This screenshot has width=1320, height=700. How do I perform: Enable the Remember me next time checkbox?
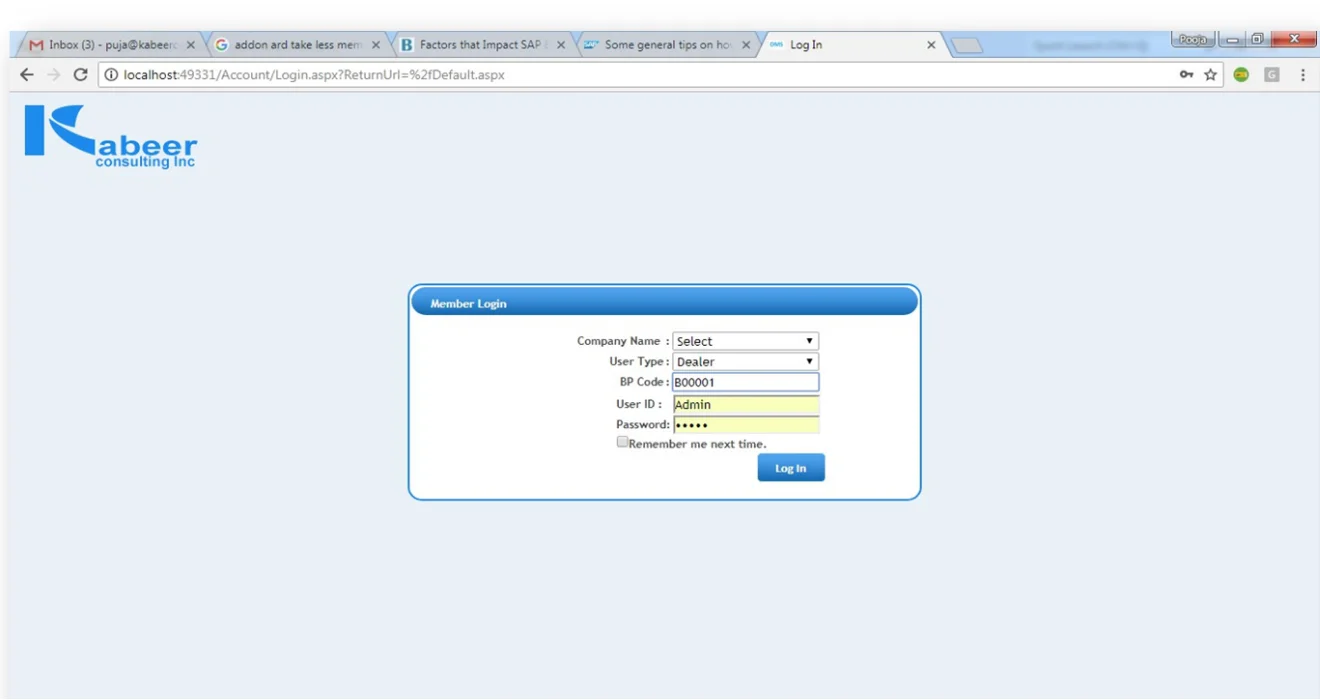(622, 441)
